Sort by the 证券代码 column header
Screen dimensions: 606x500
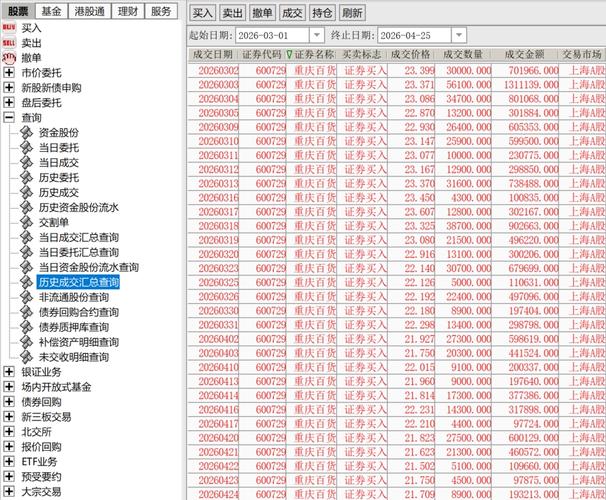click(262, 54)
